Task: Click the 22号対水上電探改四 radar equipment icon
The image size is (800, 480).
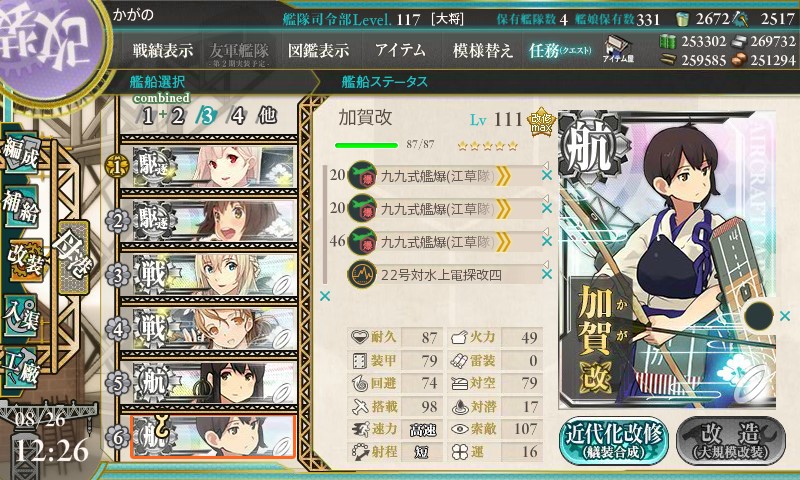Action: (362, 274)
